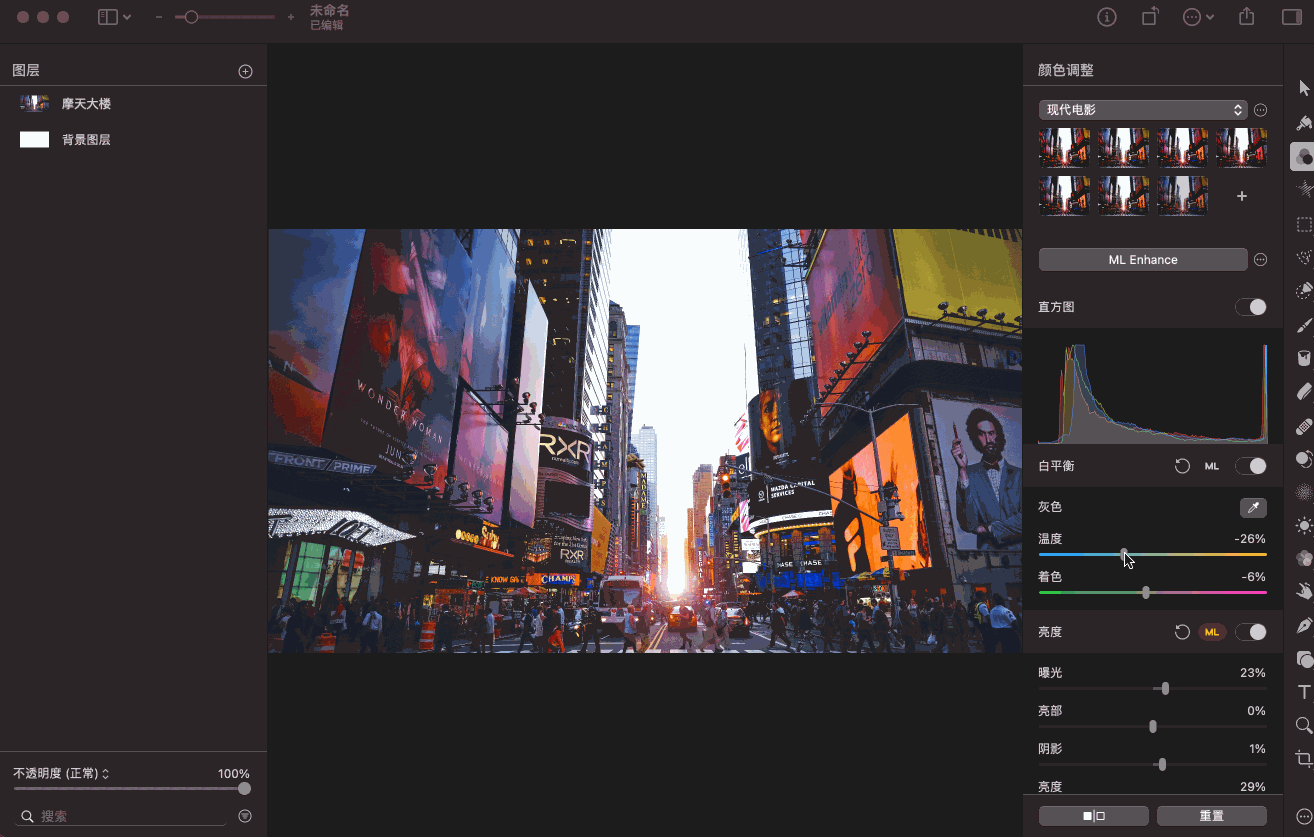Click the 曝光 value 23%
1314x837 pixels.
coord(1253,673)
